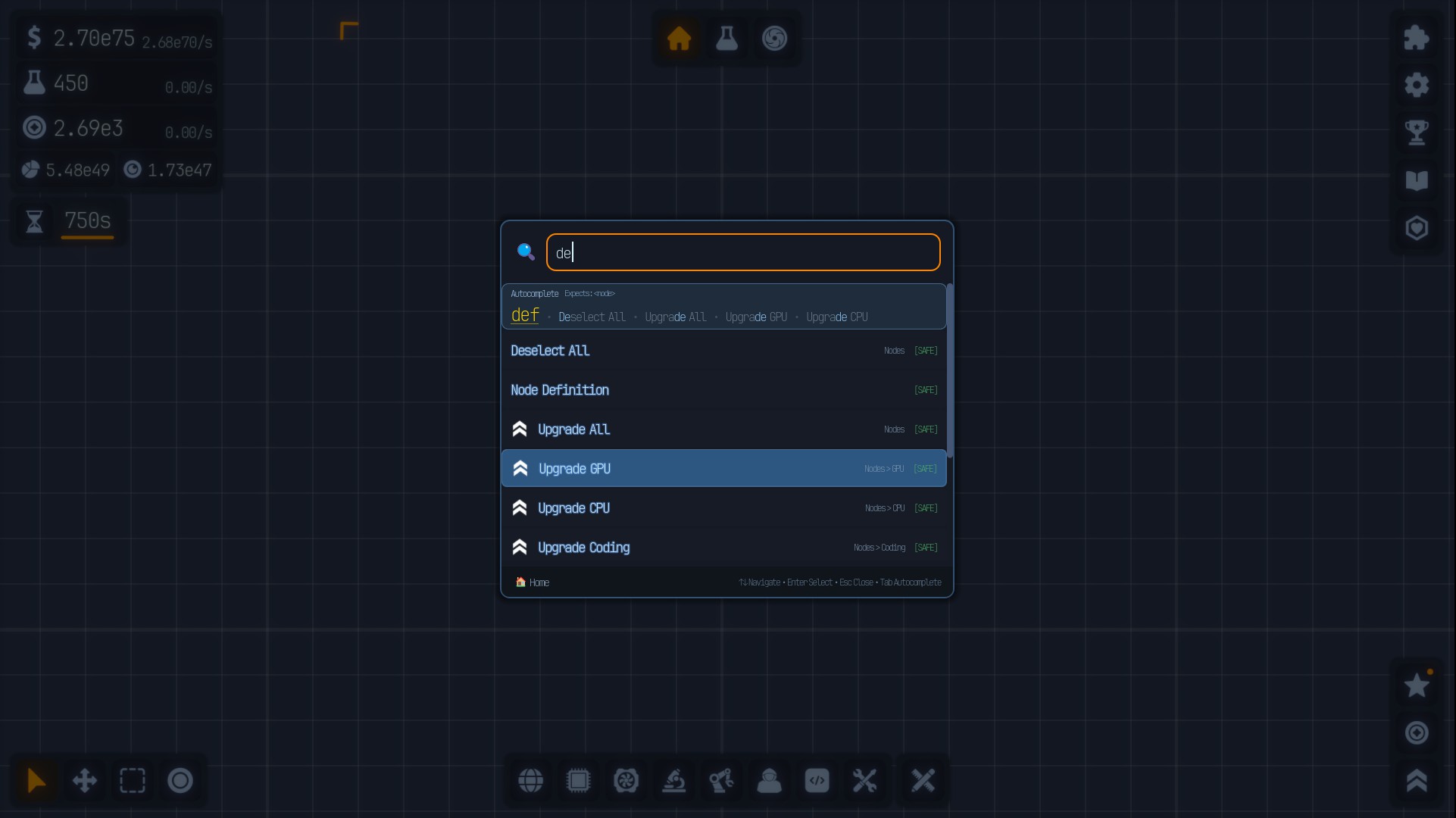The height and width of the screenshot is (818, 1456).
Task: Activate the rectangle selection tool
Action: point(132,780)
